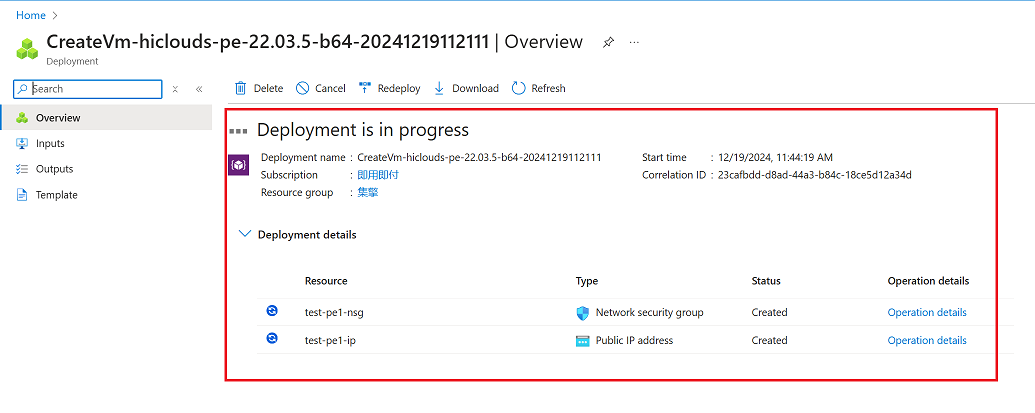This screenshot has height=413, width=1035.
Task: Click the Download toolbar button
Action: (466, 88)
